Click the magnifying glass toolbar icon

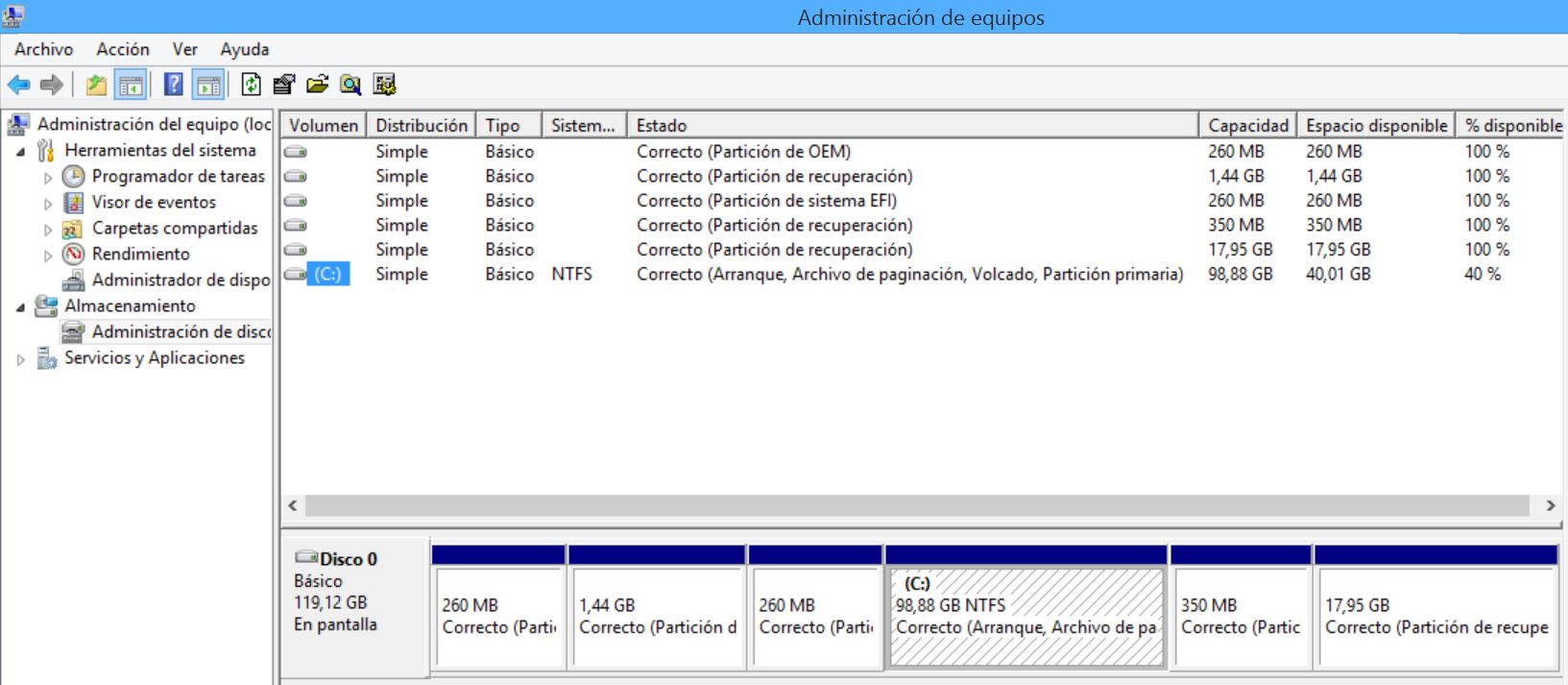(350, 85)
